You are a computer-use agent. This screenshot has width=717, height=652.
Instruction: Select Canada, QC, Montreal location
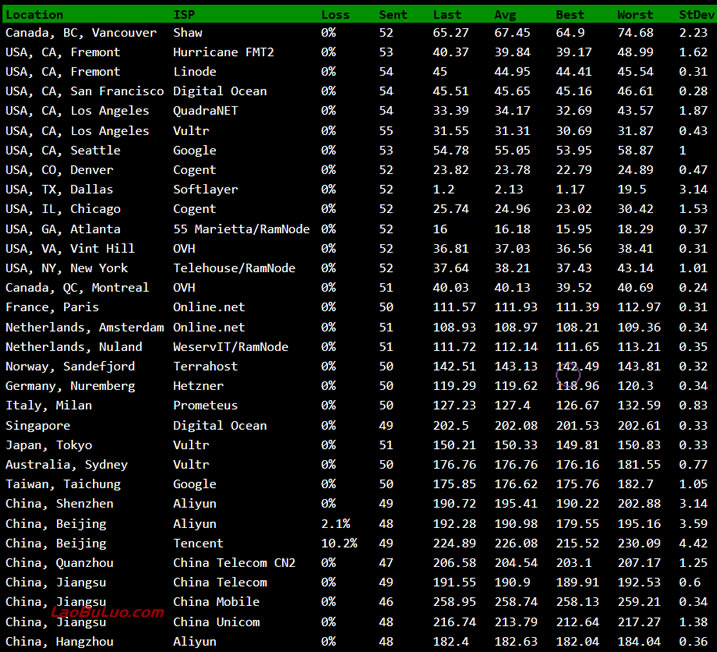[x=77, y=288]
